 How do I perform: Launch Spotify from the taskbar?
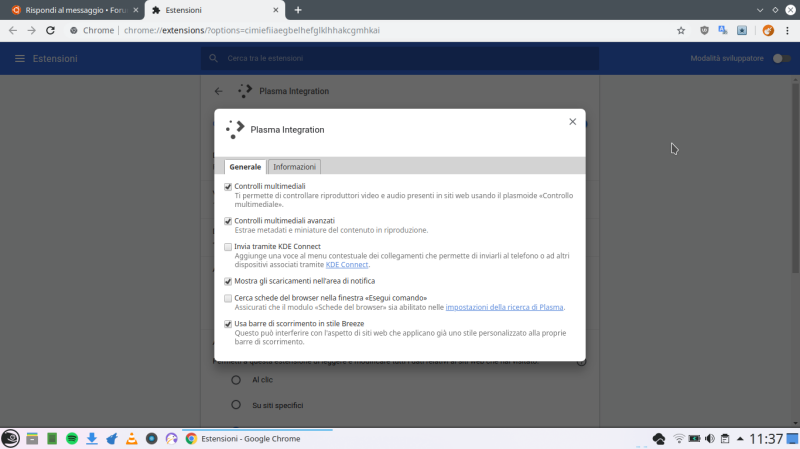[72, 438]
